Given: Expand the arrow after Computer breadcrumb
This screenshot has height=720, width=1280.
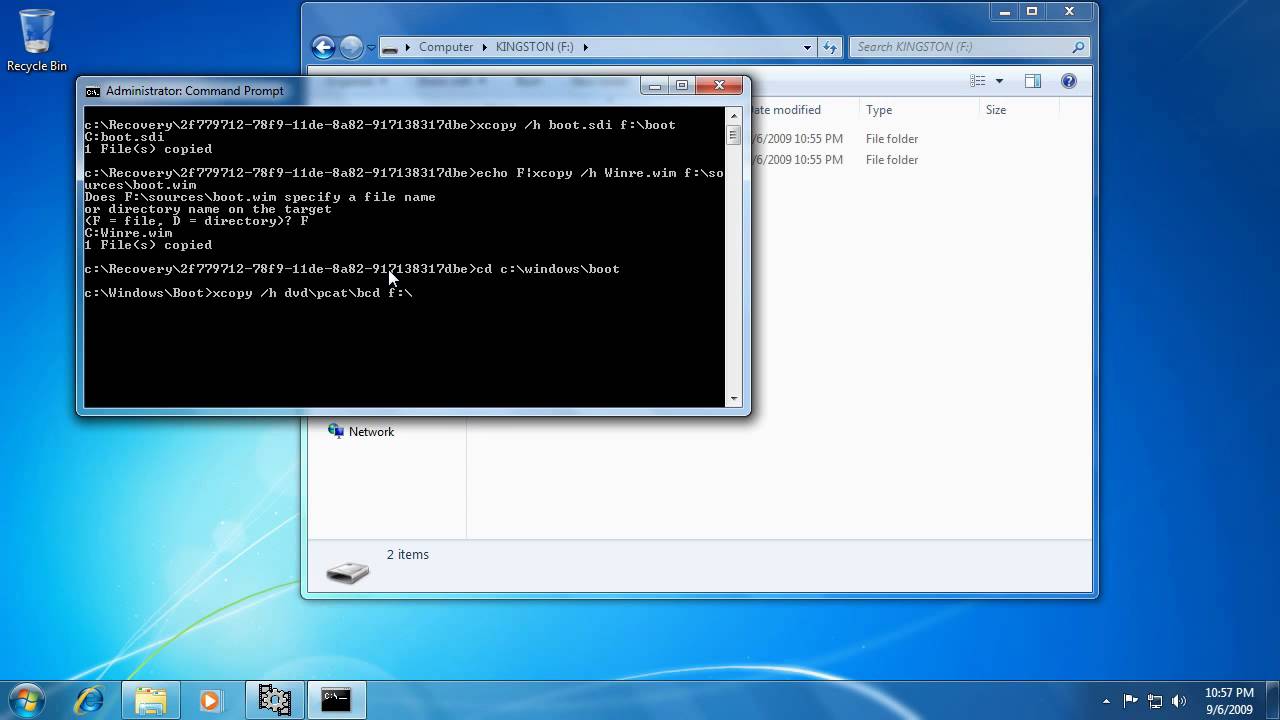Looking at the screenshot, I should 485,47.
